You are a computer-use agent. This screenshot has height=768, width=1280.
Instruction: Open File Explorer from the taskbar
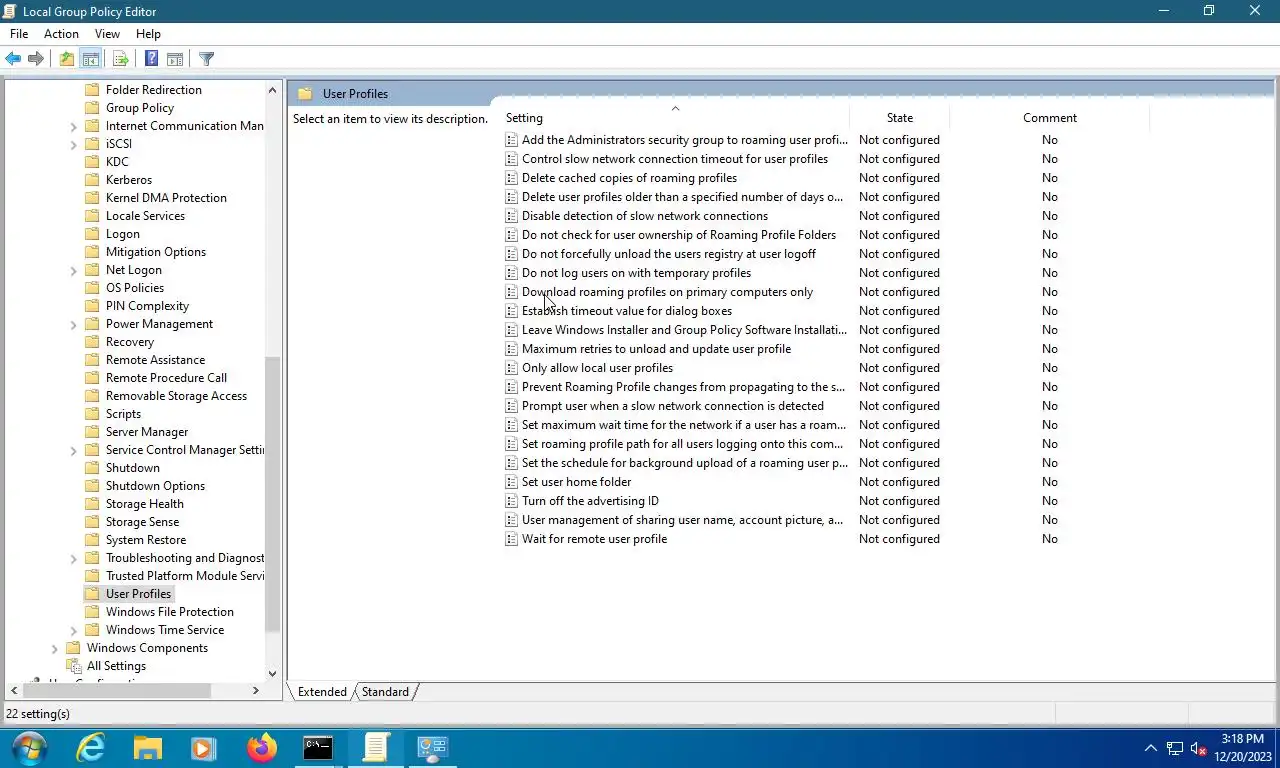click(x=148, y=748)
